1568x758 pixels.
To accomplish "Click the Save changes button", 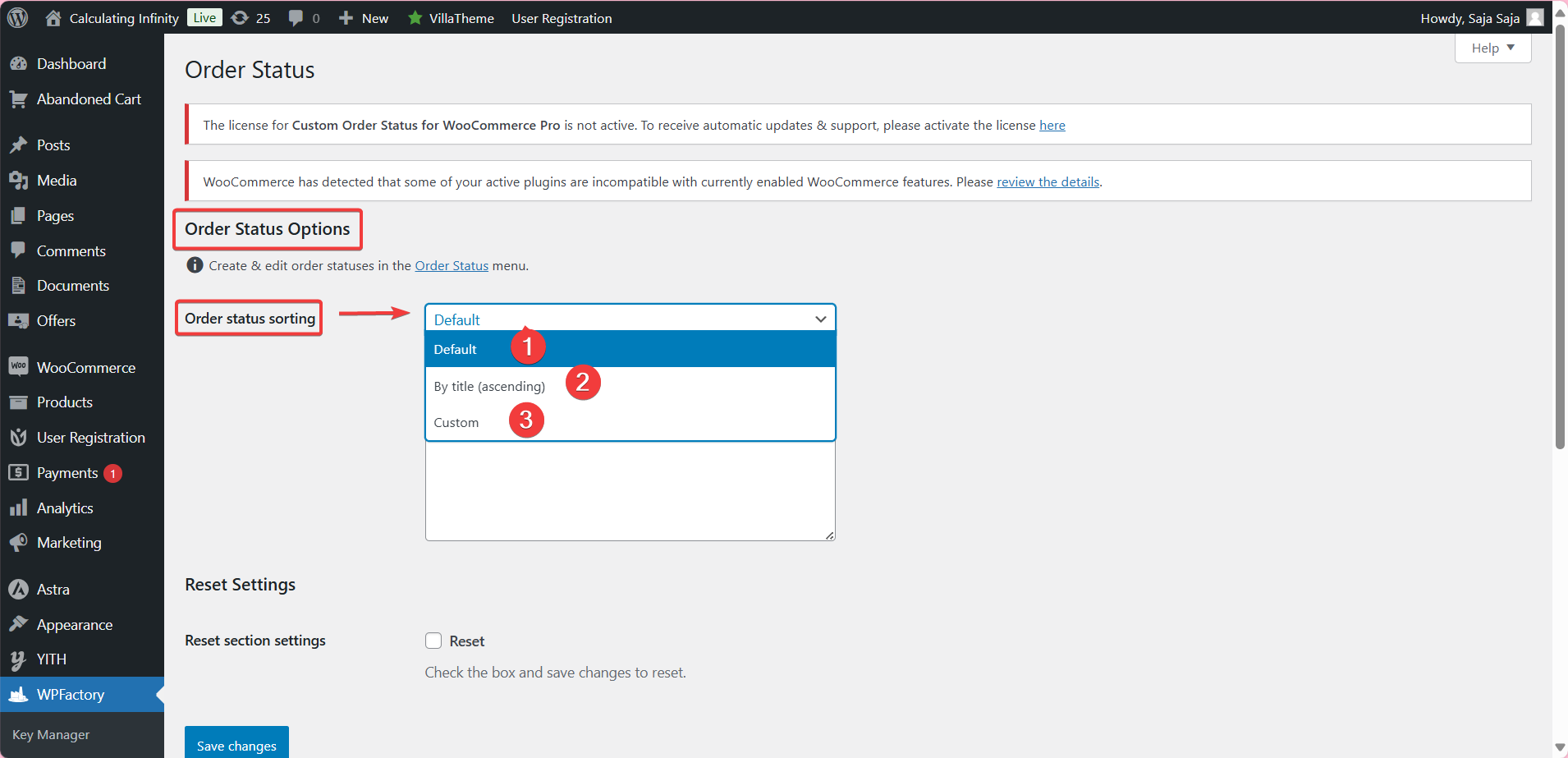I will (x=236, y=745).
